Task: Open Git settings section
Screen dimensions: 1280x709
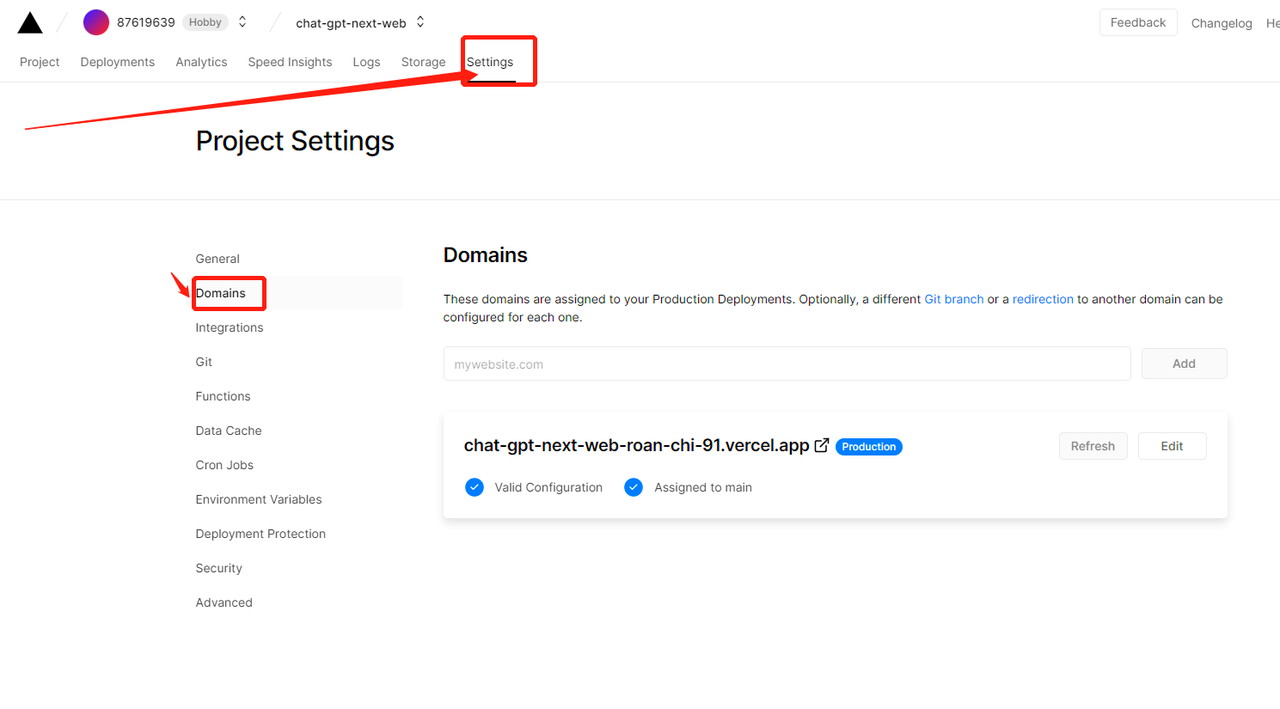Action: (204, 362)
